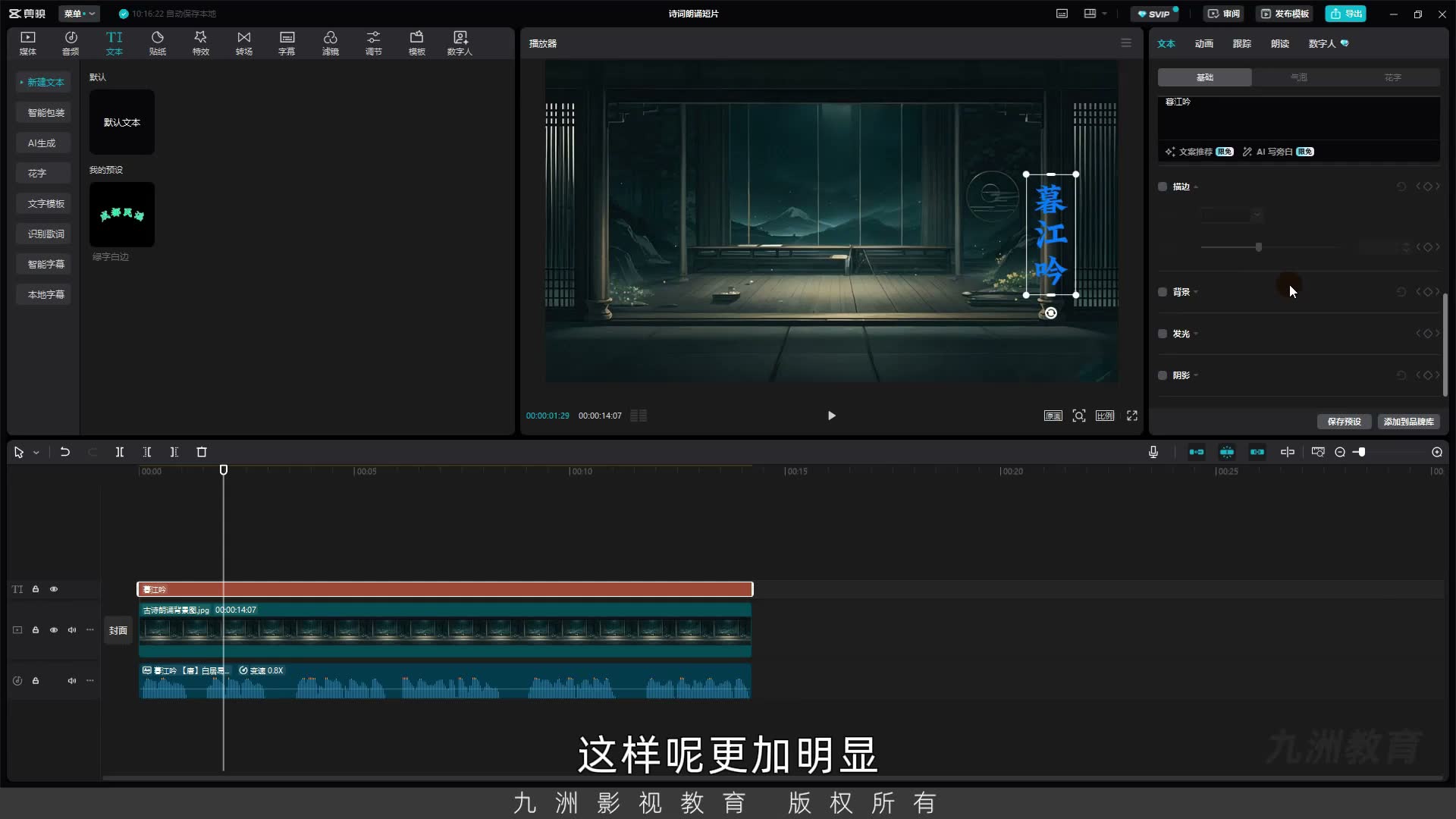Click the trim-left tool in the timeline toolbar
1456x819 pixels.
(x=147, y=452)
